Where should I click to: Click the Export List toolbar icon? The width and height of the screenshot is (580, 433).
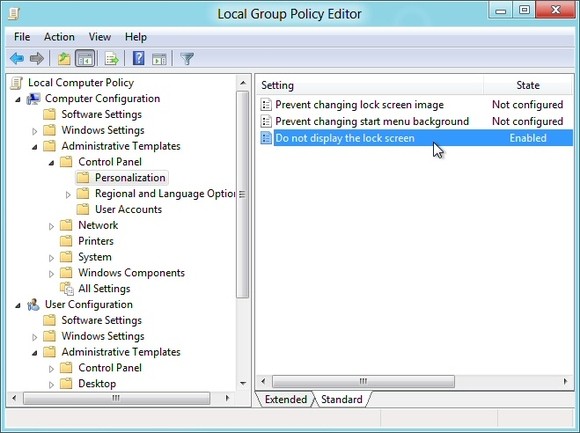point(112,58)
